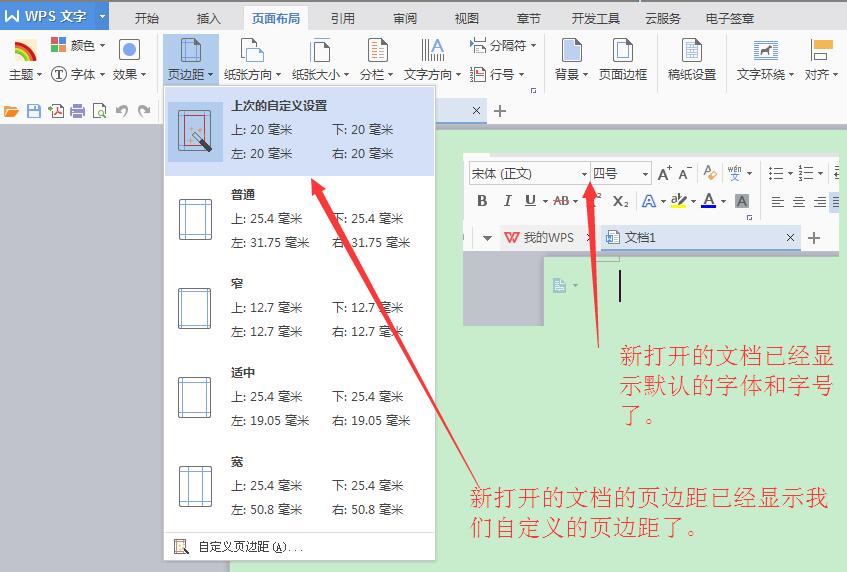Open the 主题 themes gallery
The image size is (847, 572).
[x=25, y=59]
